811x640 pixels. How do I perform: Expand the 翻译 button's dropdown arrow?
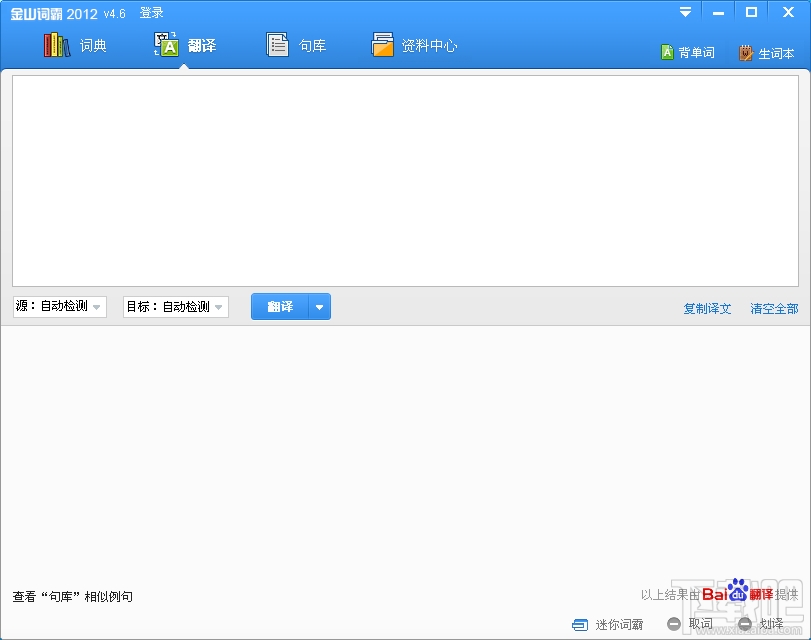click(x=318, y=307)
